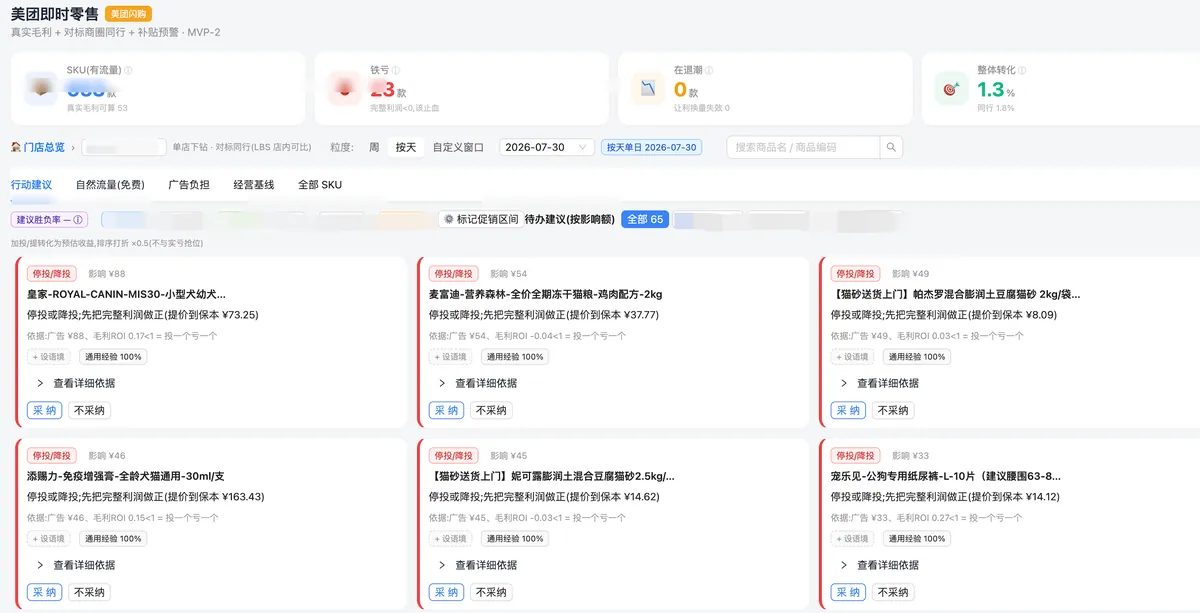
Task: Click title 宠乐见-公狗专用纸尿裤-L-10片
Action: 946,477
